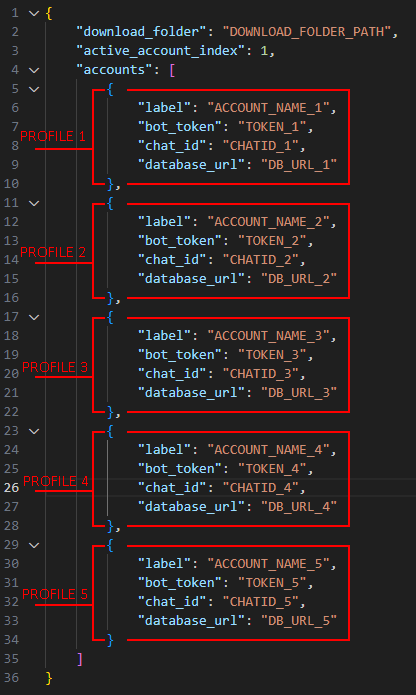
Task: Fold the third account block at line 17
Action: 34,317
